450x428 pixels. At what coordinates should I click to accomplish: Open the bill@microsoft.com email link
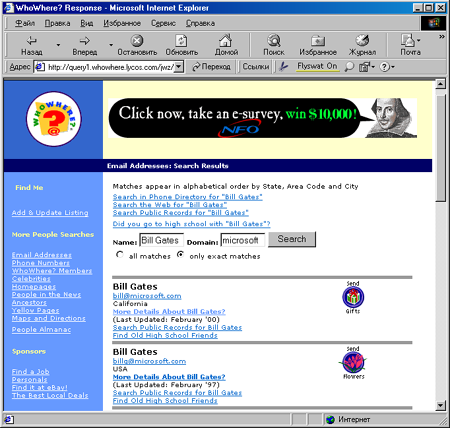[x=147, y=296]
